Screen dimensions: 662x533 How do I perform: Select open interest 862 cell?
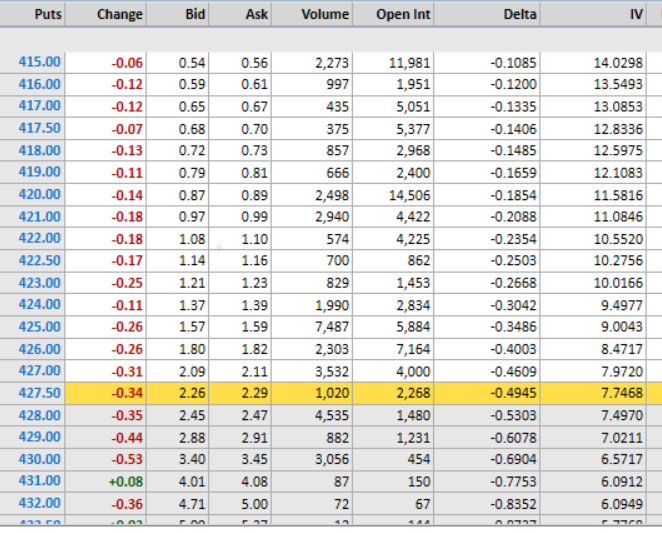pyautogui.click(x=418, y=261)
